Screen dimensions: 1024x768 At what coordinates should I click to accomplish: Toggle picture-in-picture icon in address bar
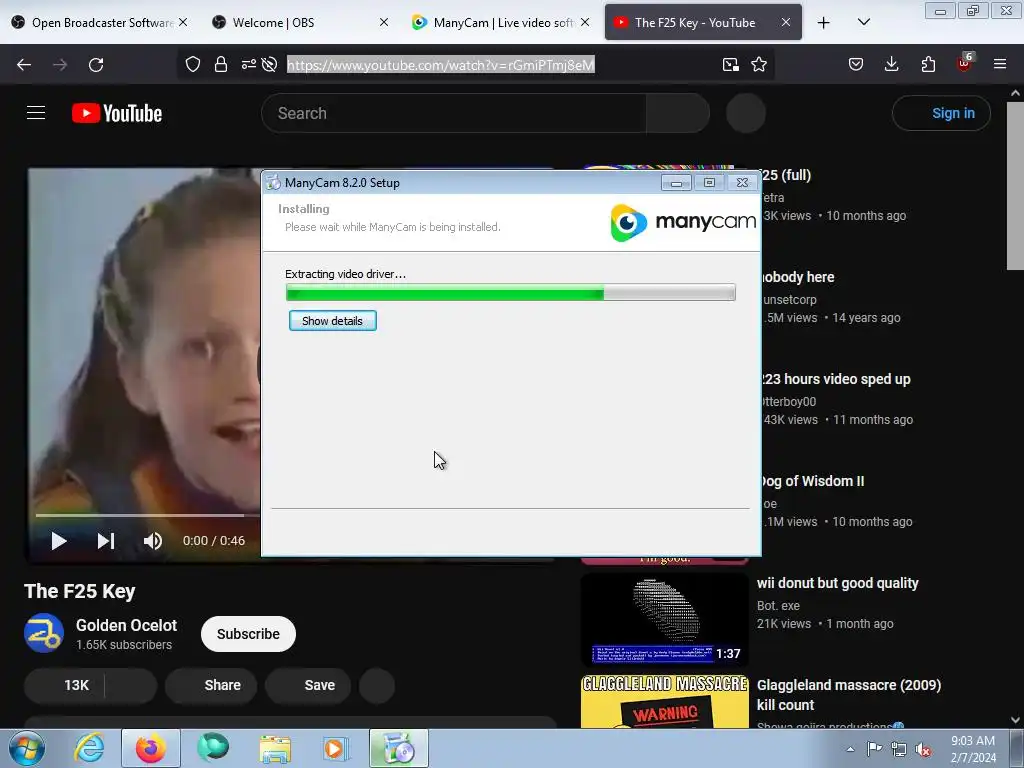coord(731,64)
